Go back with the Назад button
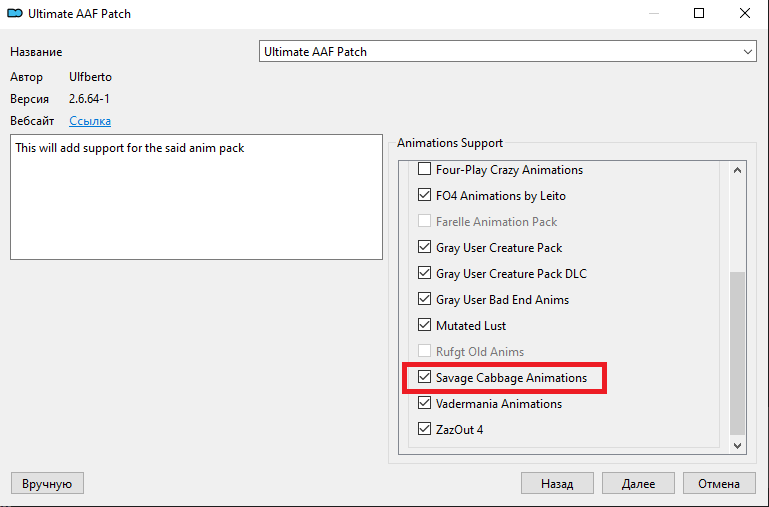The height and width of the screenshot is (507, 769). click(557, 484)
